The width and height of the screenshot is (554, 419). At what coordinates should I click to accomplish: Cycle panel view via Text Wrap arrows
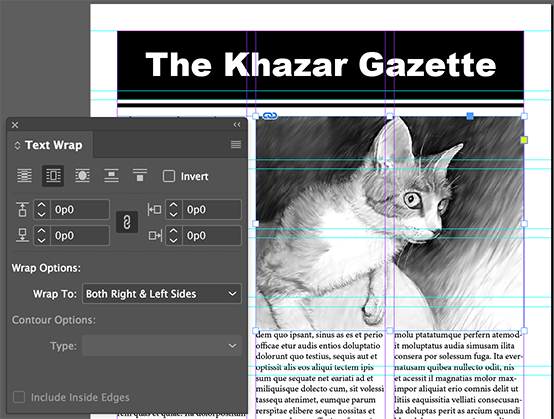click(17, 145)
